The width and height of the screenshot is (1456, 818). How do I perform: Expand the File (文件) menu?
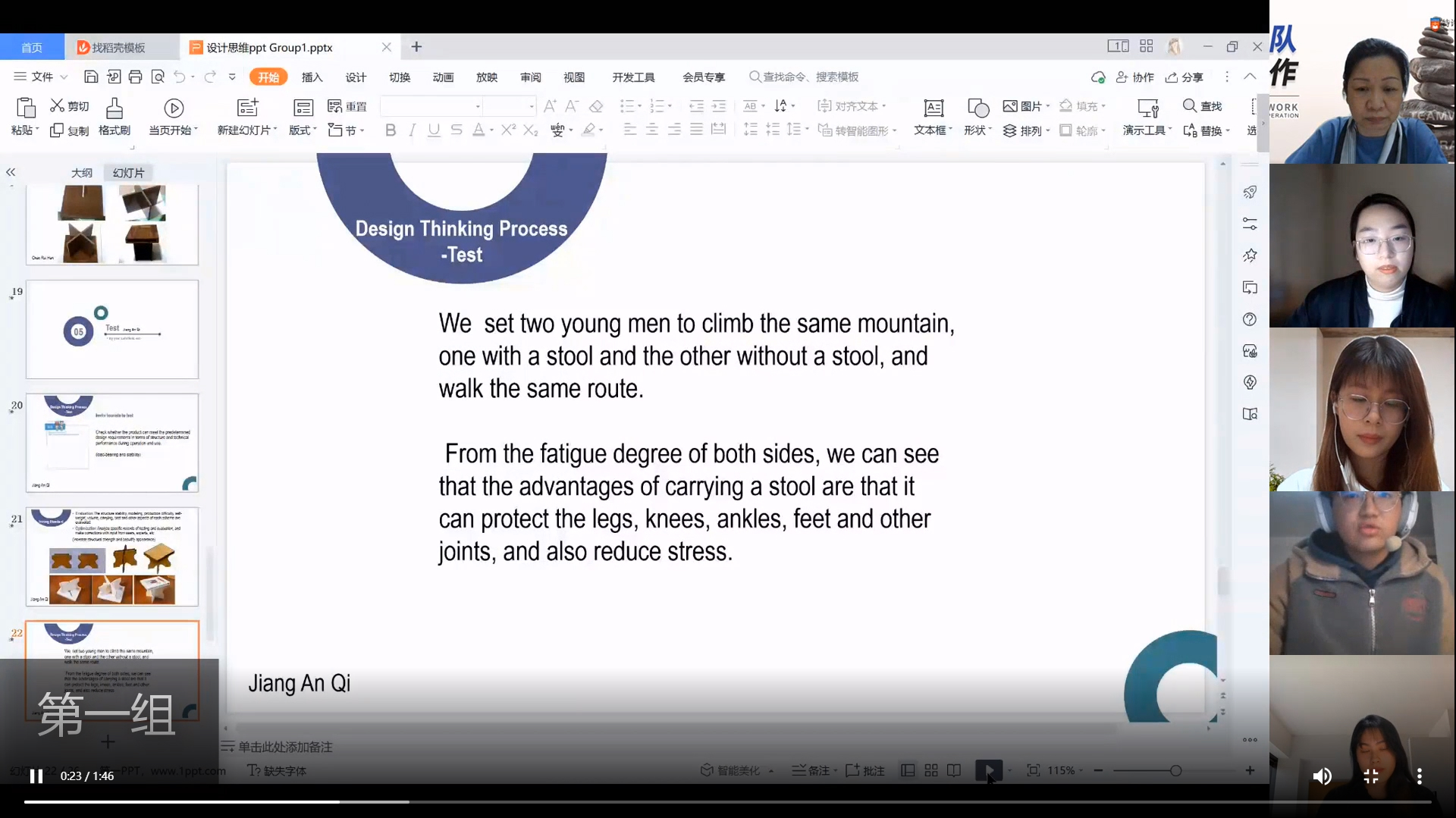(x=42, y=77)
